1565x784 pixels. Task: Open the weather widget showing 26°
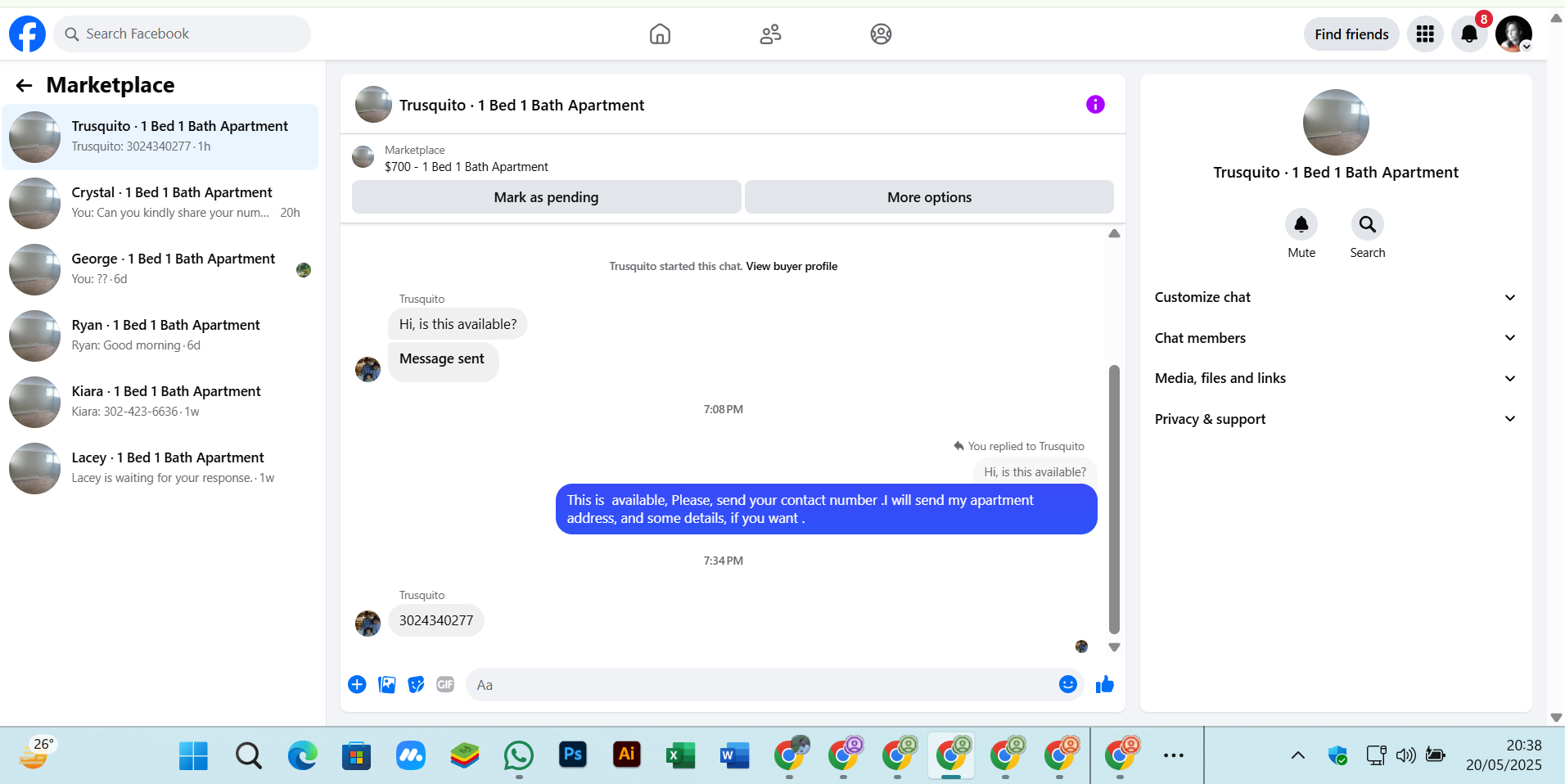pos(37,753)
